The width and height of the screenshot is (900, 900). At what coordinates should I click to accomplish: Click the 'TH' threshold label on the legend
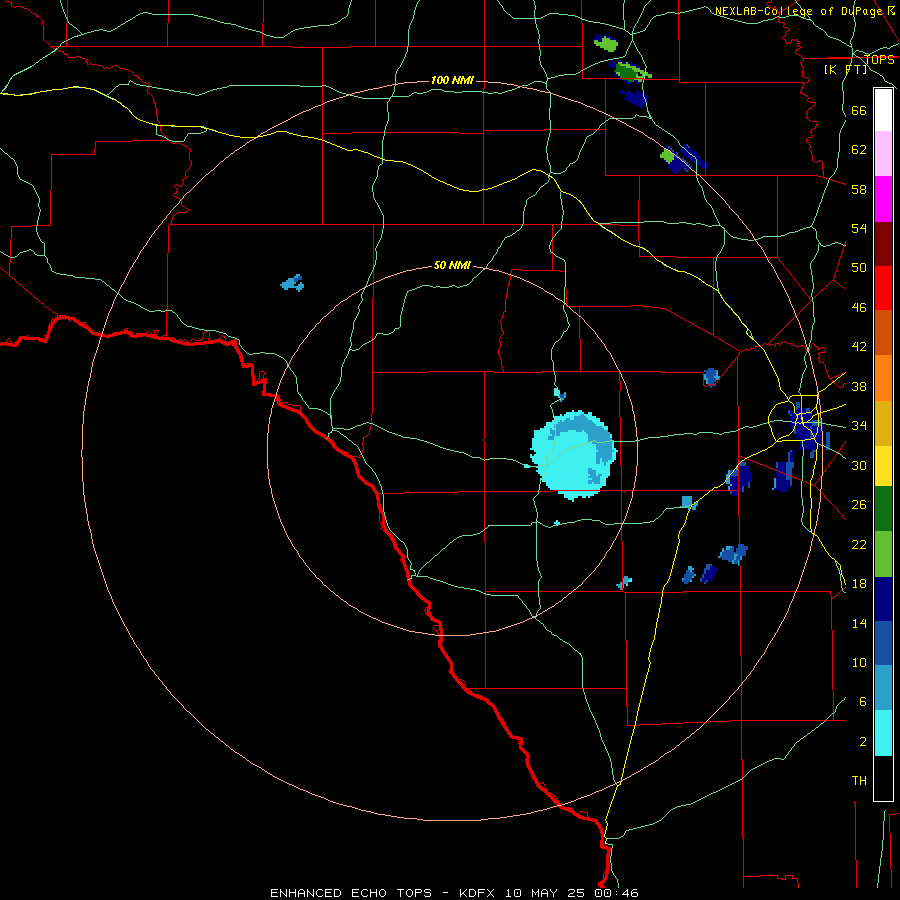[x=859, y=781]
